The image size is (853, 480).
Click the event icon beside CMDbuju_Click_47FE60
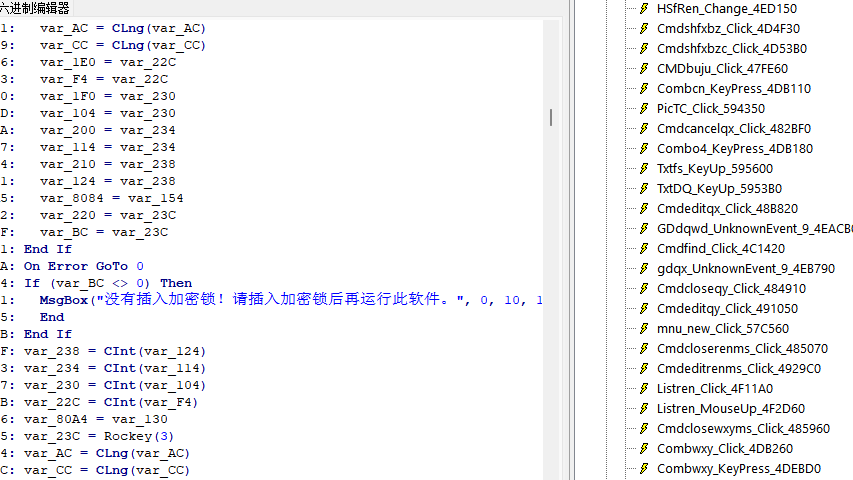coord(644,68)
